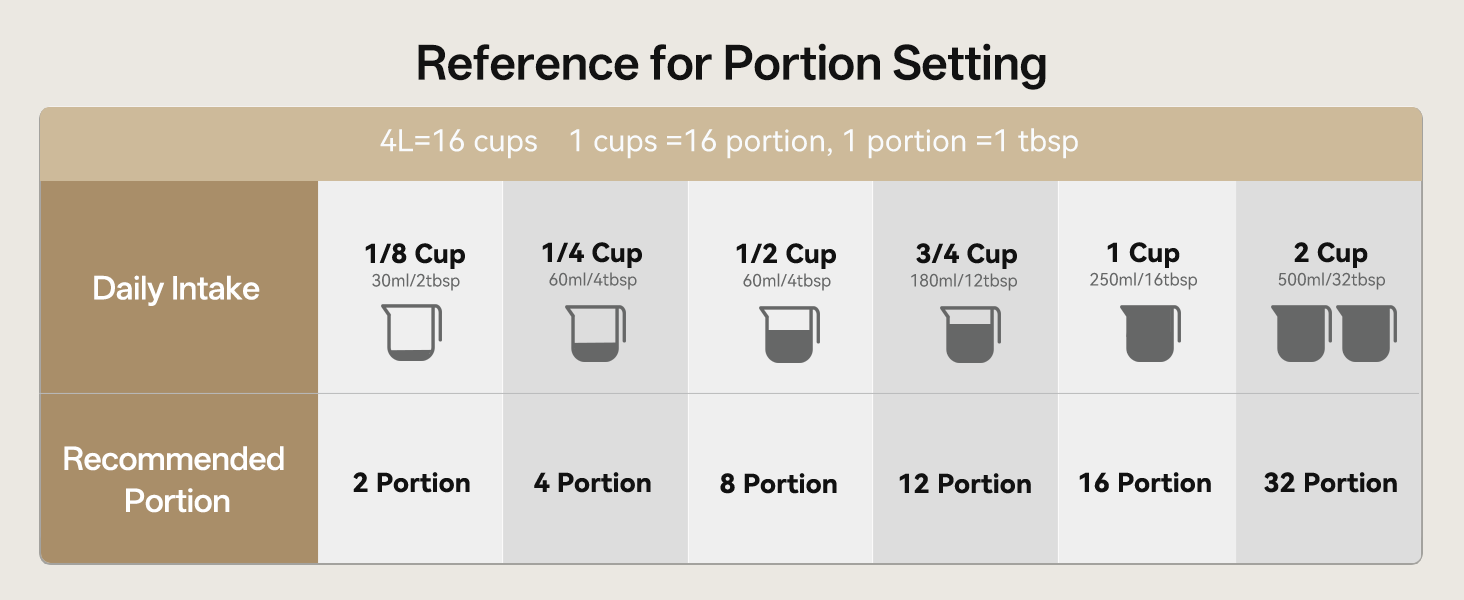Click the 1/8 Cup measuring cup icon
The height and width of the screenshot is (600, 1464).
412,333
